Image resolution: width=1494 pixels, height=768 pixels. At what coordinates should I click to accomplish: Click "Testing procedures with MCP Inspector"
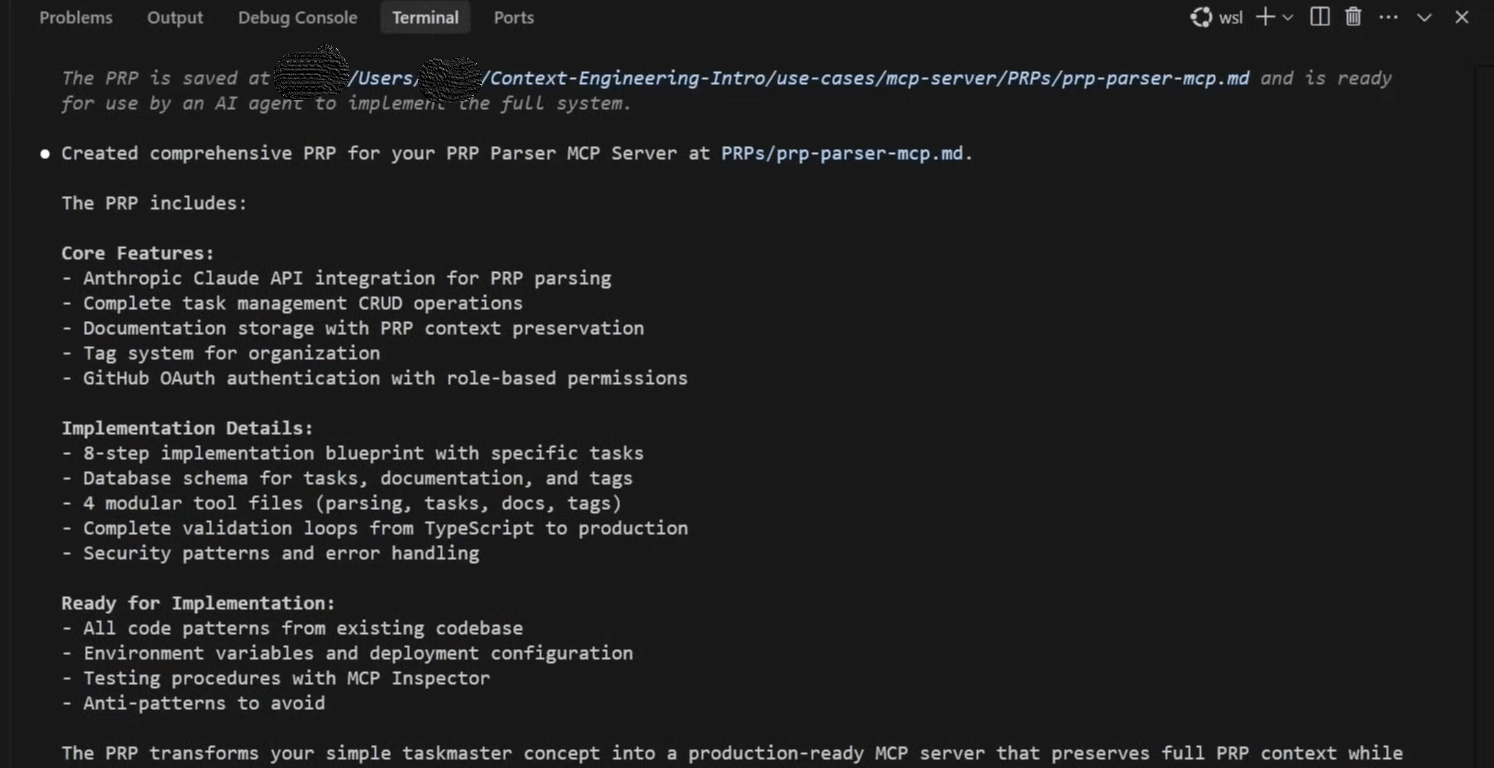tap(286, 678)
